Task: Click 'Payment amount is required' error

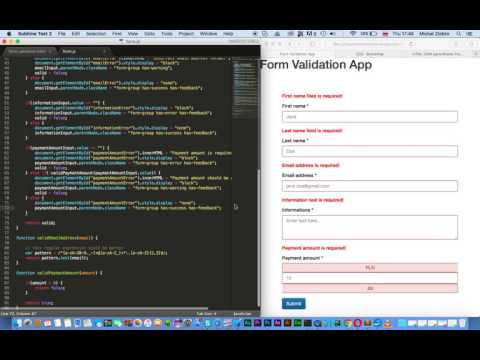Action: 314,248
